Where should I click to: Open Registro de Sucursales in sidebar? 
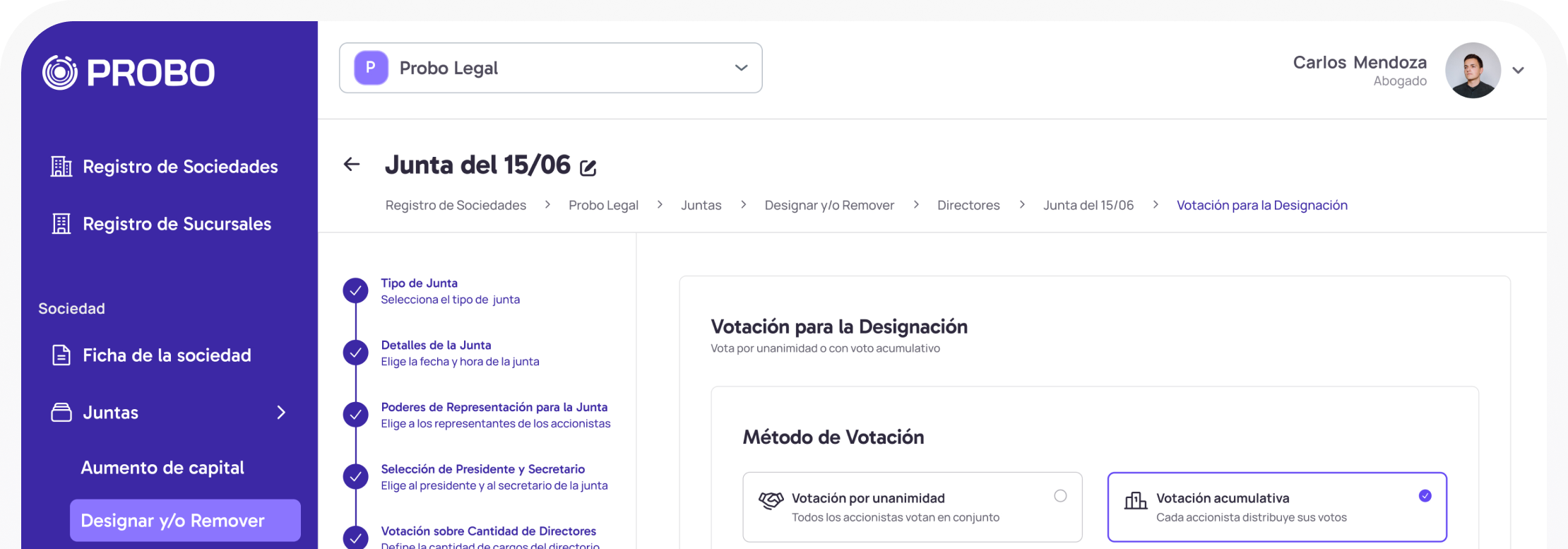point(162,223)
